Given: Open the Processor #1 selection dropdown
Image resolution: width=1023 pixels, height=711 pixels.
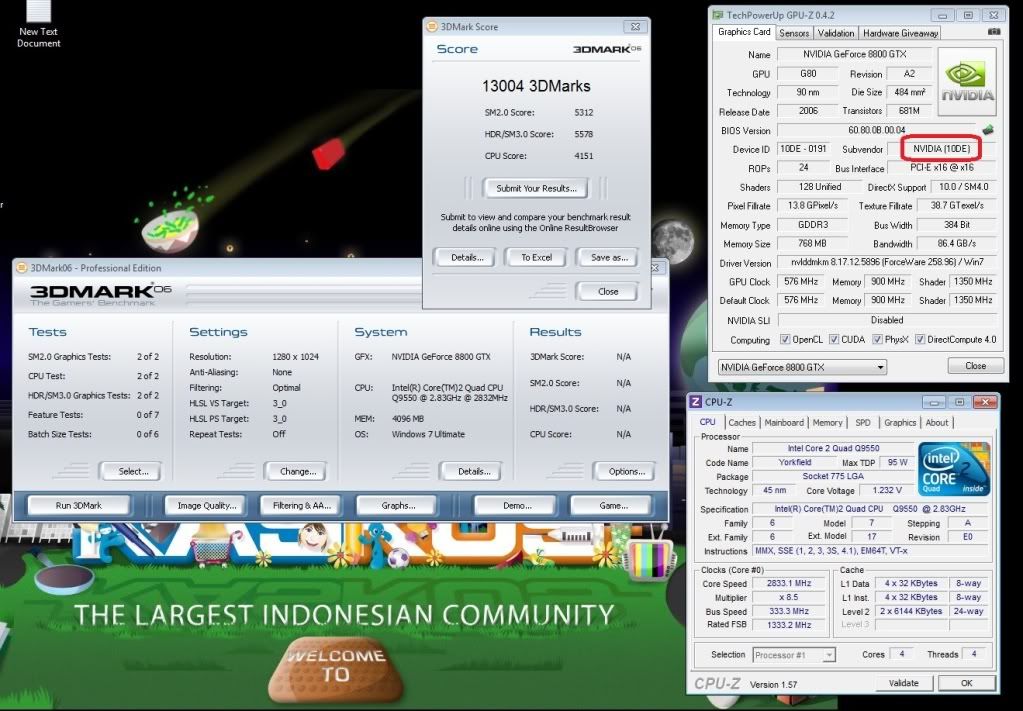Looking at the screenshot, I should pyautogui.click(x=794, y=655).
